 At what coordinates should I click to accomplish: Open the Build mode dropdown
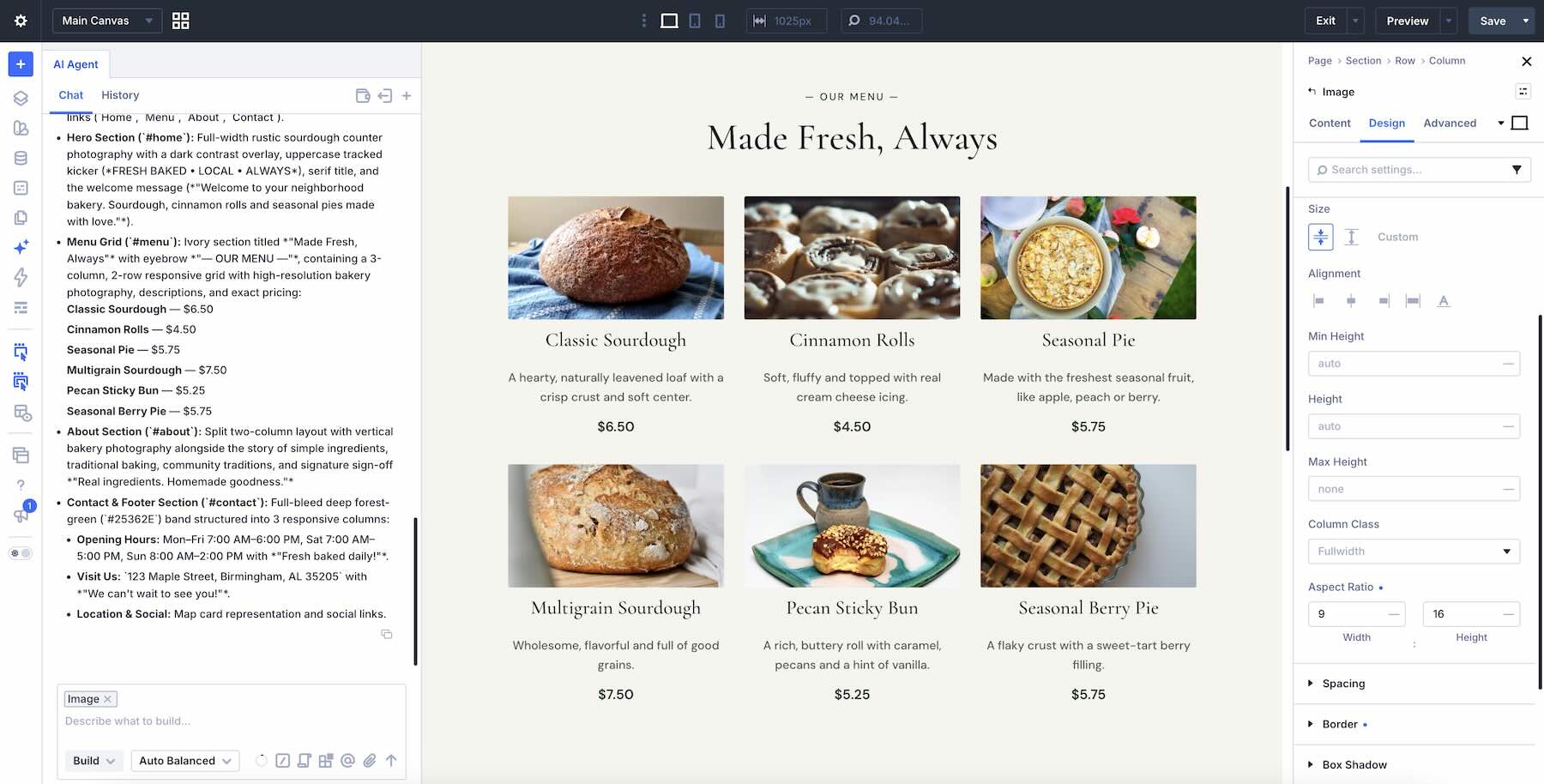point(94,761)
